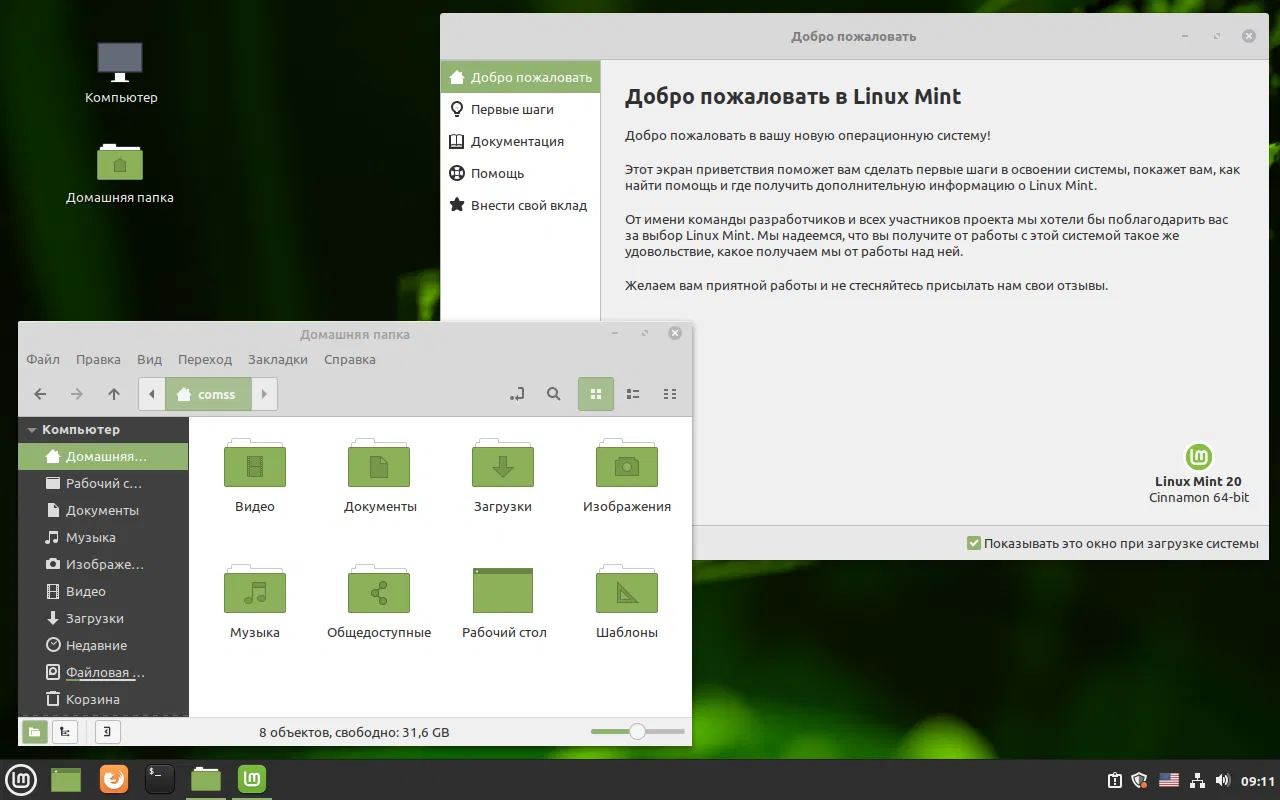Open the Update Manager shield tray icon
1280x800 pixels.
coord(1139,780)
